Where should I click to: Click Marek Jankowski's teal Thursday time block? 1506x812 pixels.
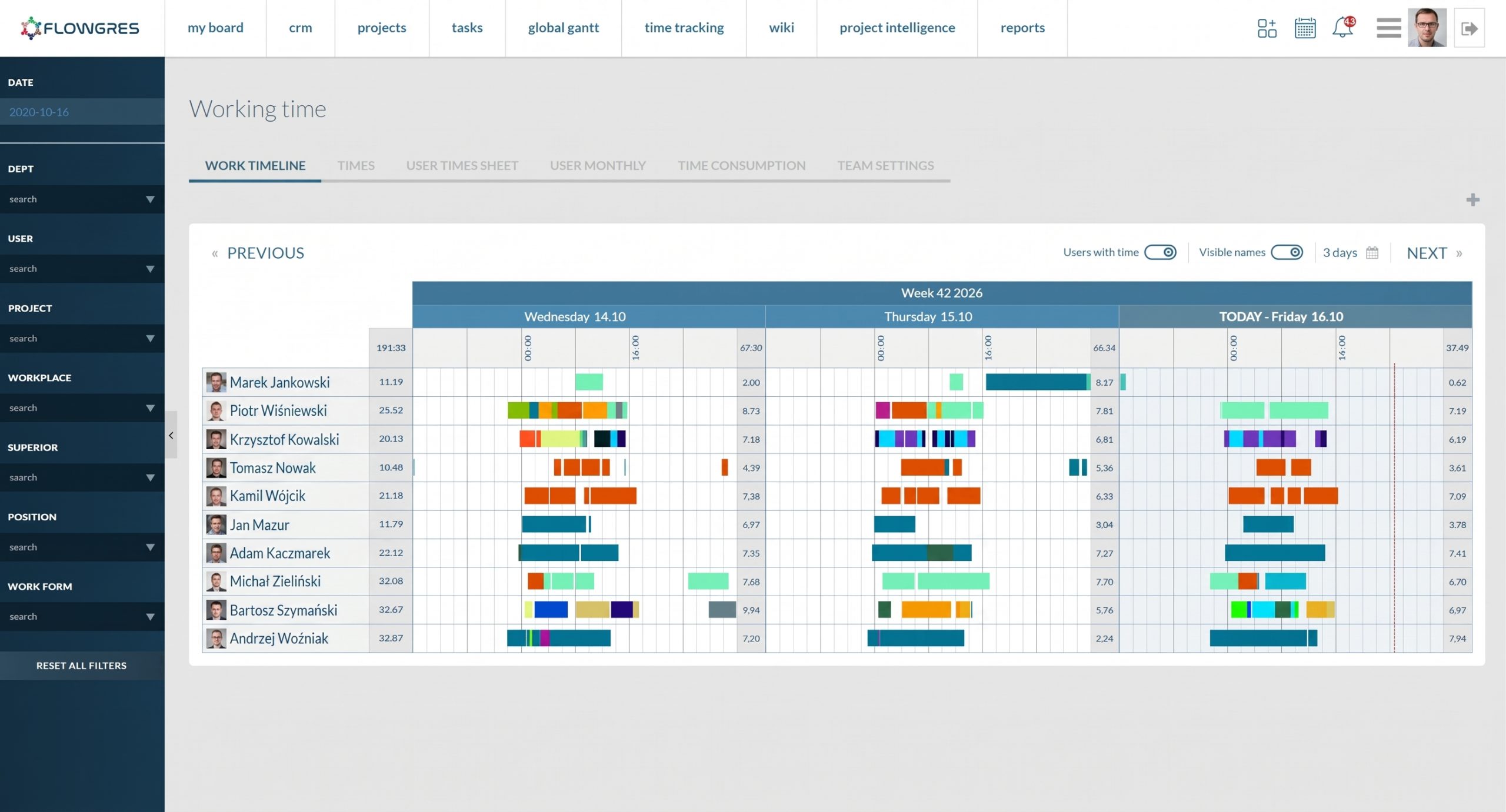tap(1038, 382)
